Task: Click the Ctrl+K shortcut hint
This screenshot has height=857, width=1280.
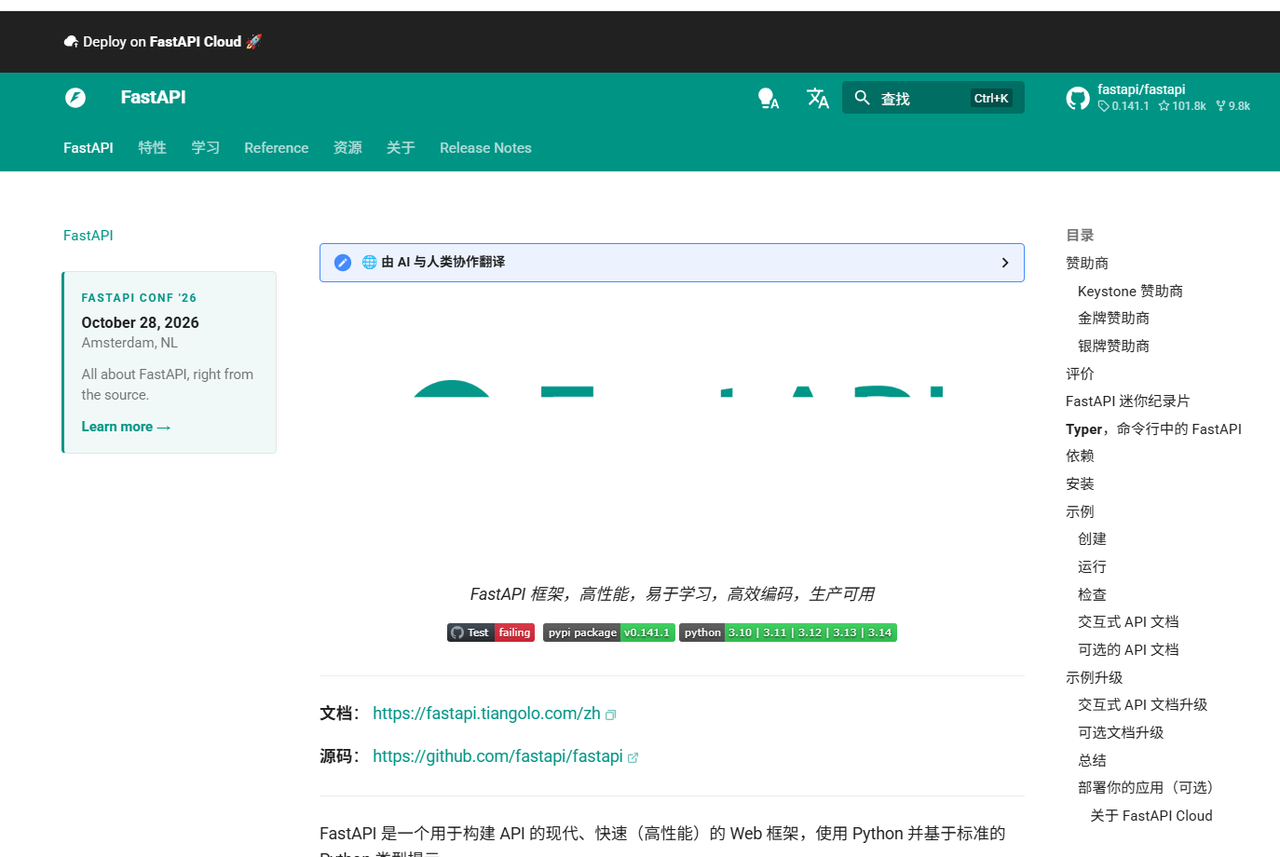Action: 991,98
